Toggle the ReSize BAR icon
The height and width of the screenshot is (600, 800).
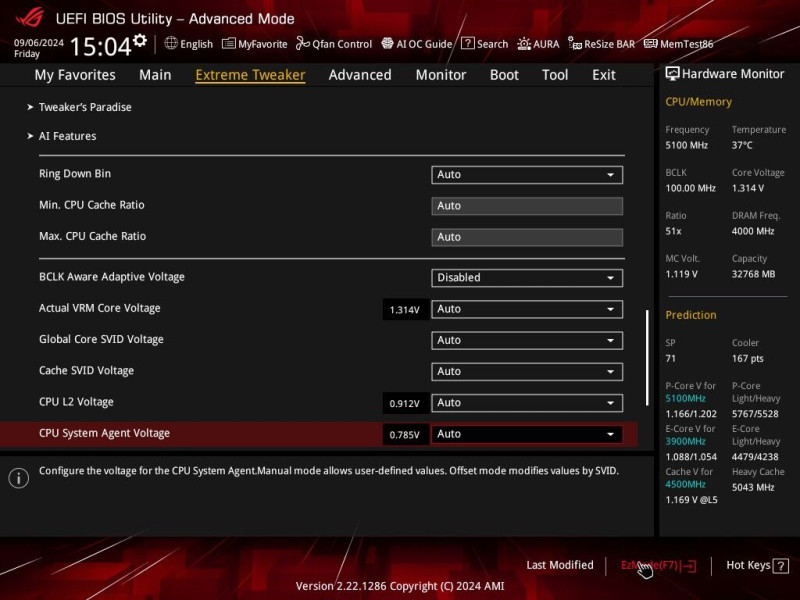pyautogui.click(x=574, y=44)
